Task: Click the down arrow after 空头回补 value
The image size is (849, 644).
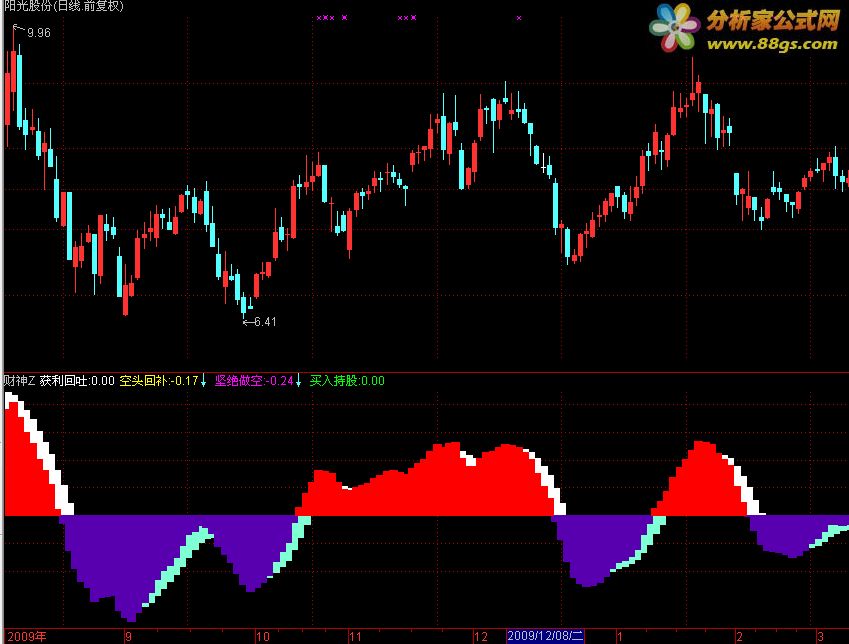Action: click(204, 381)
